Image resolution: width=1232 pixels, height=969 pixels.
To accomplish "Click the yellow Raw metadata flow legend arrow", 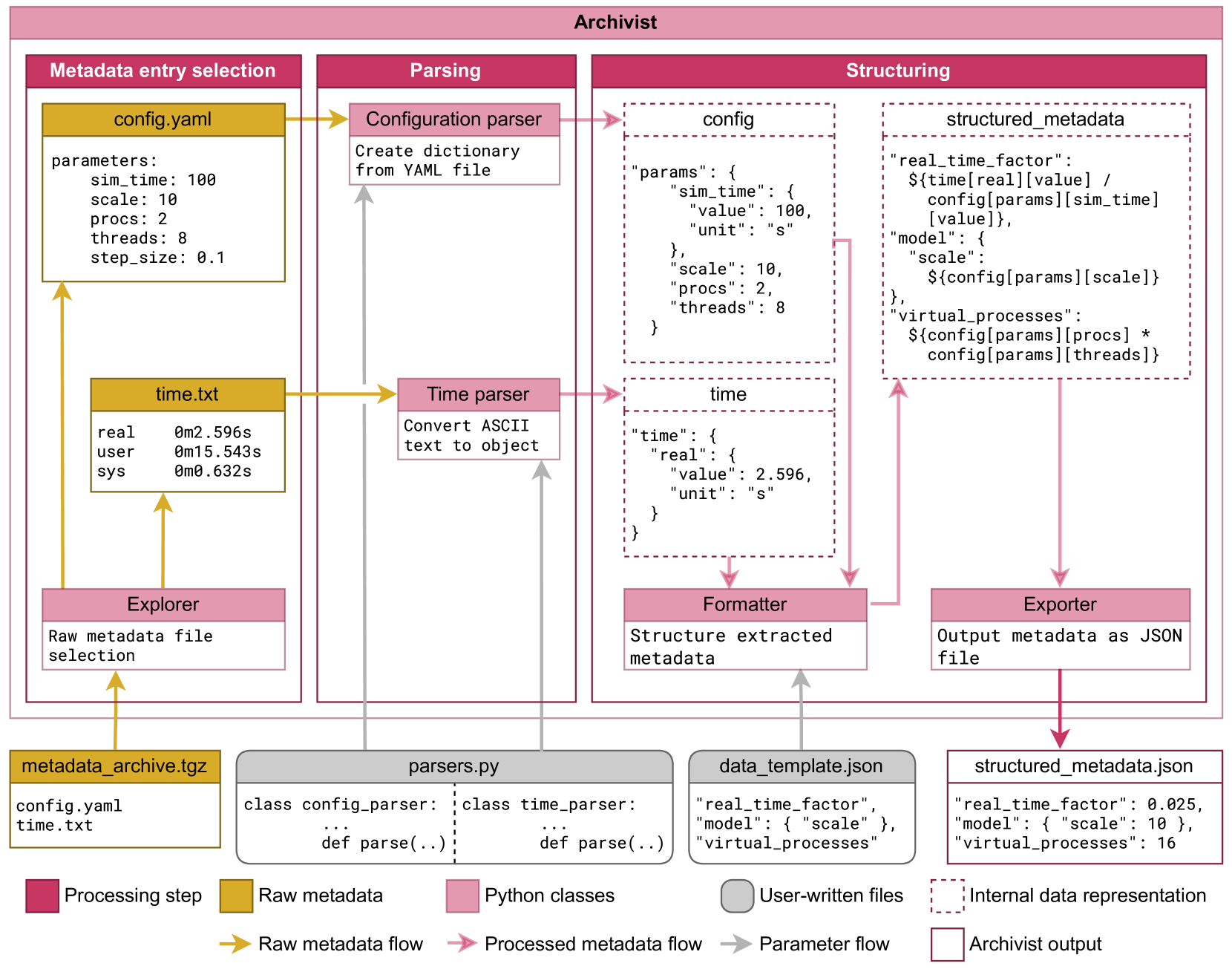I will pyautogui.click(x=235, y=944).
